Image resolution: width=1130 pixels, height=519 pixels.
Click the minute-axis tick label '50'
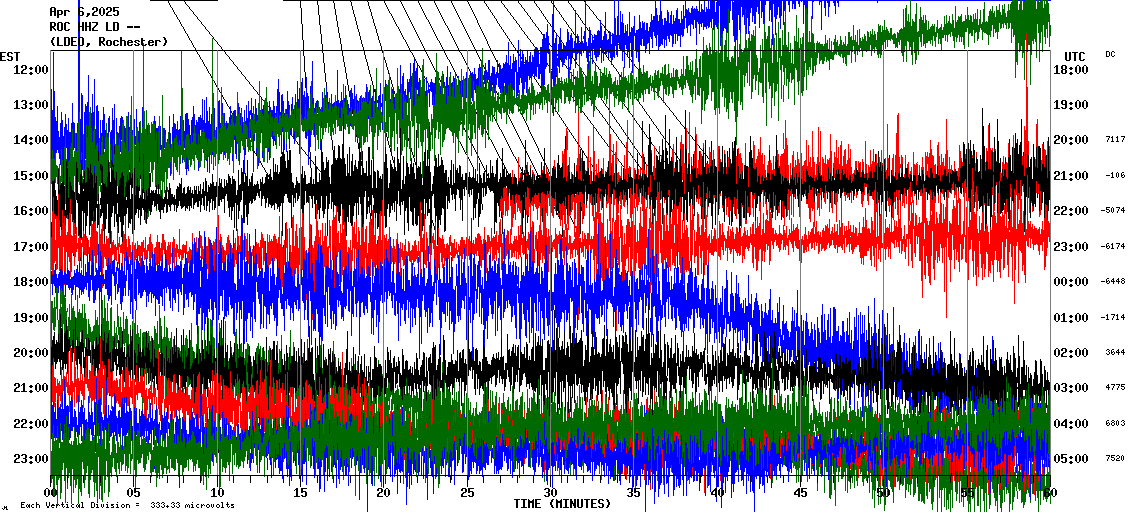(x=884, y=493)
